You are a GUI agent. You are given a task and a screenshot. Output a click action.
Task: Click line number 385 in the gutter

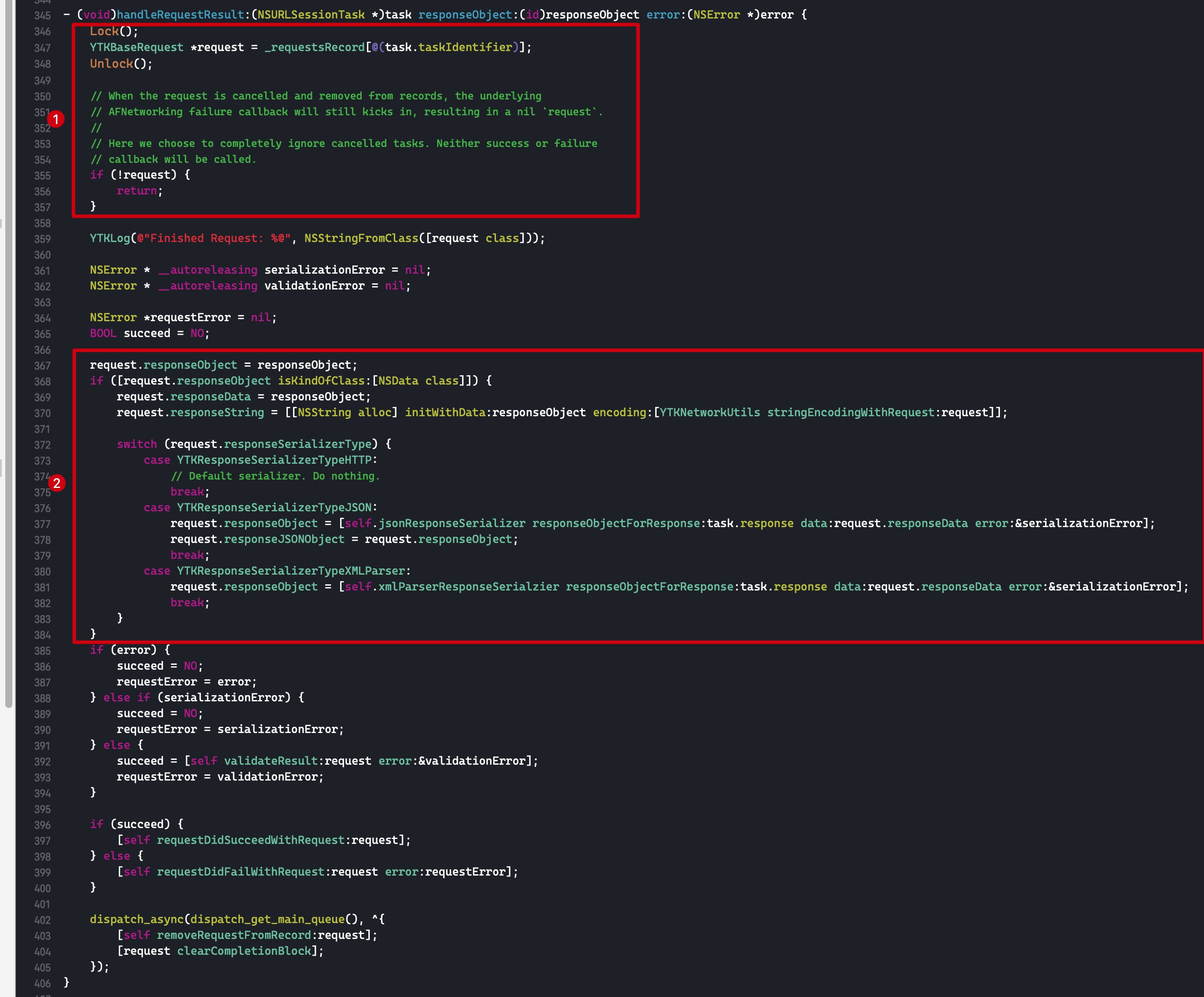click(42, 651)
